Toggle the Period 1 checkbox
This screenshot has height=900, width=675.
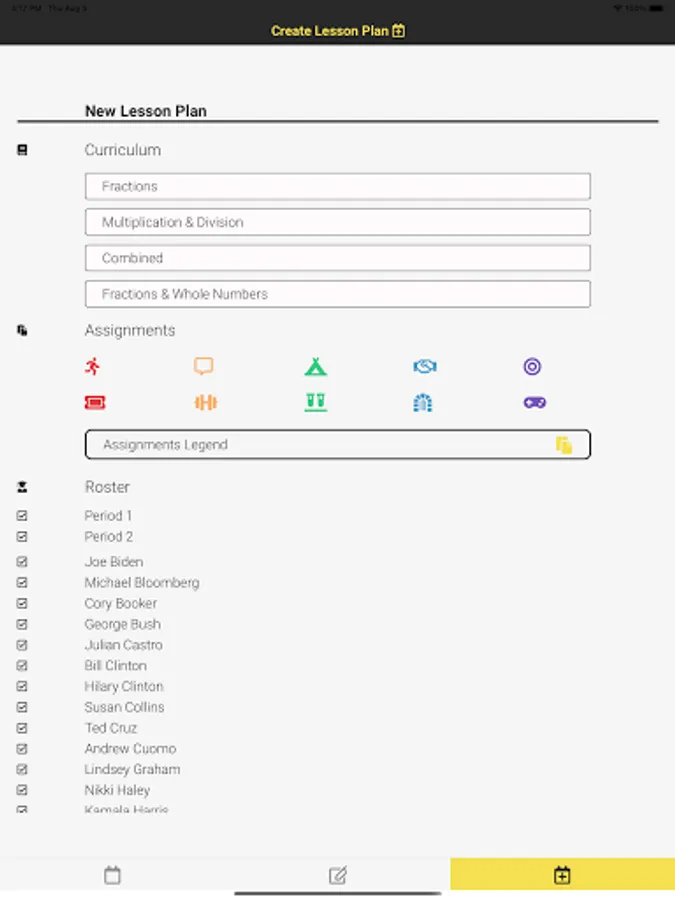[22, 516]
